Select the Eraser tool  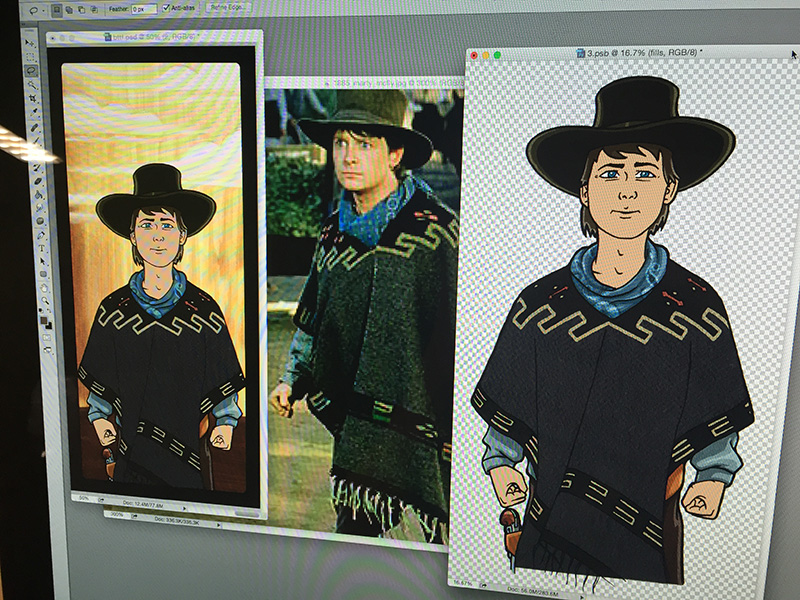pos(38,181)
